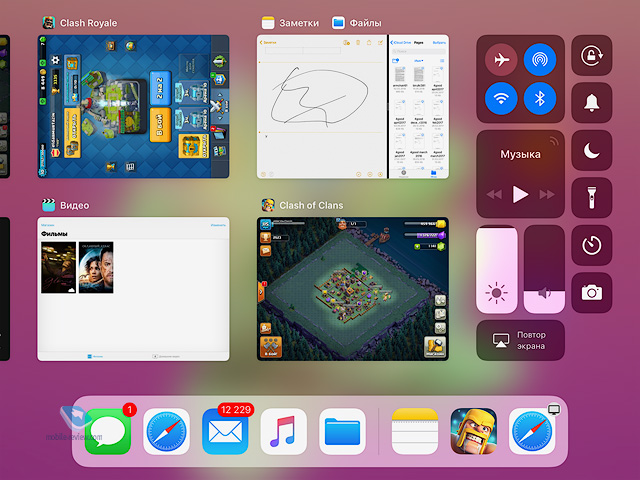Skip to next track in Музыка widget
The image size is (640, 480).
point(547,194)
